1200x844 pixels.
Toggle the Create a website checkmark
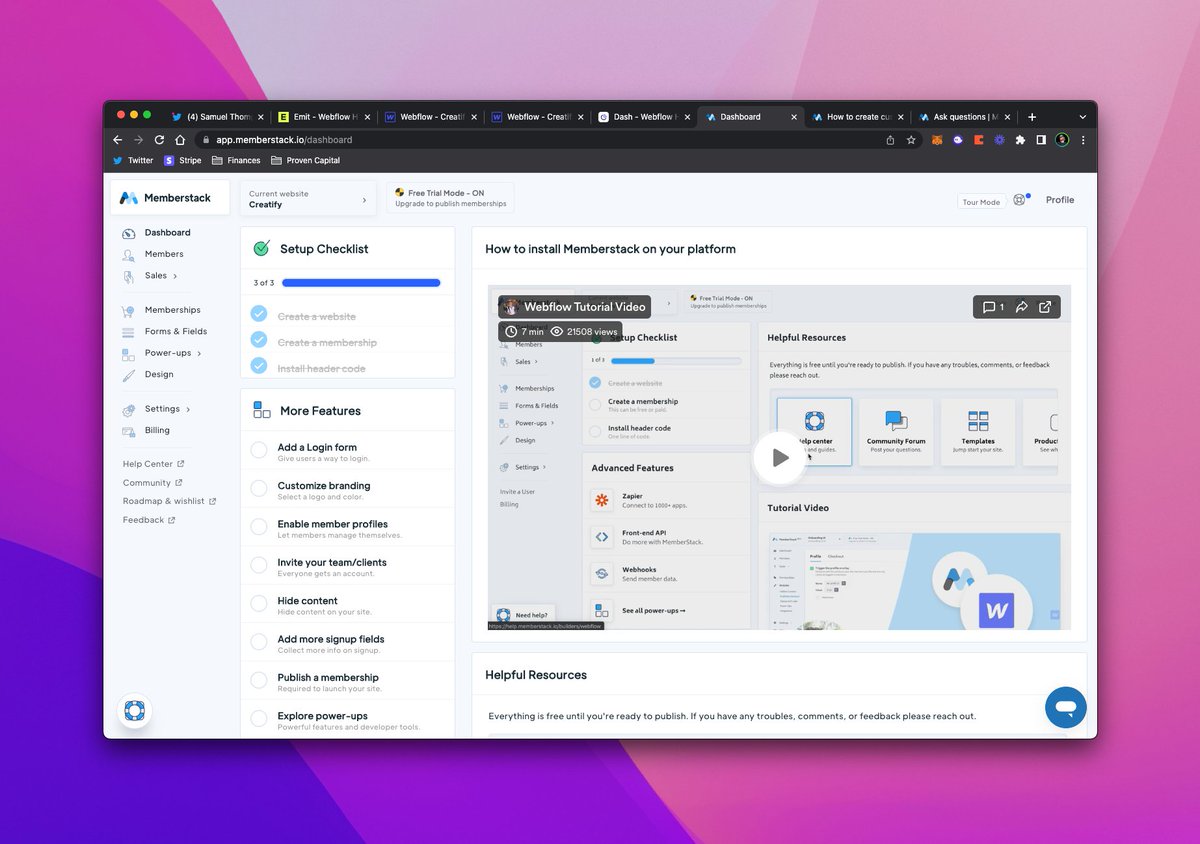pyautogui.click(x=259, y=314)
